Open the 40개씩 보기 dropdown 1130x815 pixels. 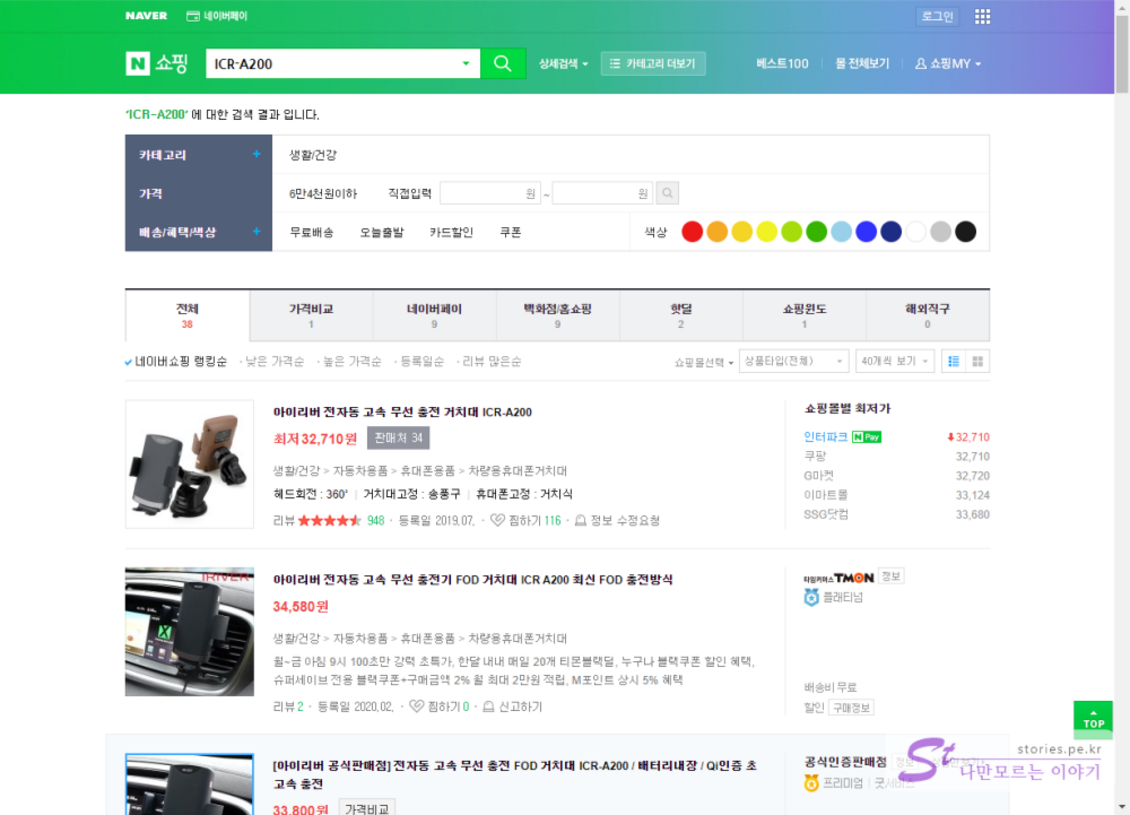(x=896, y=361)
